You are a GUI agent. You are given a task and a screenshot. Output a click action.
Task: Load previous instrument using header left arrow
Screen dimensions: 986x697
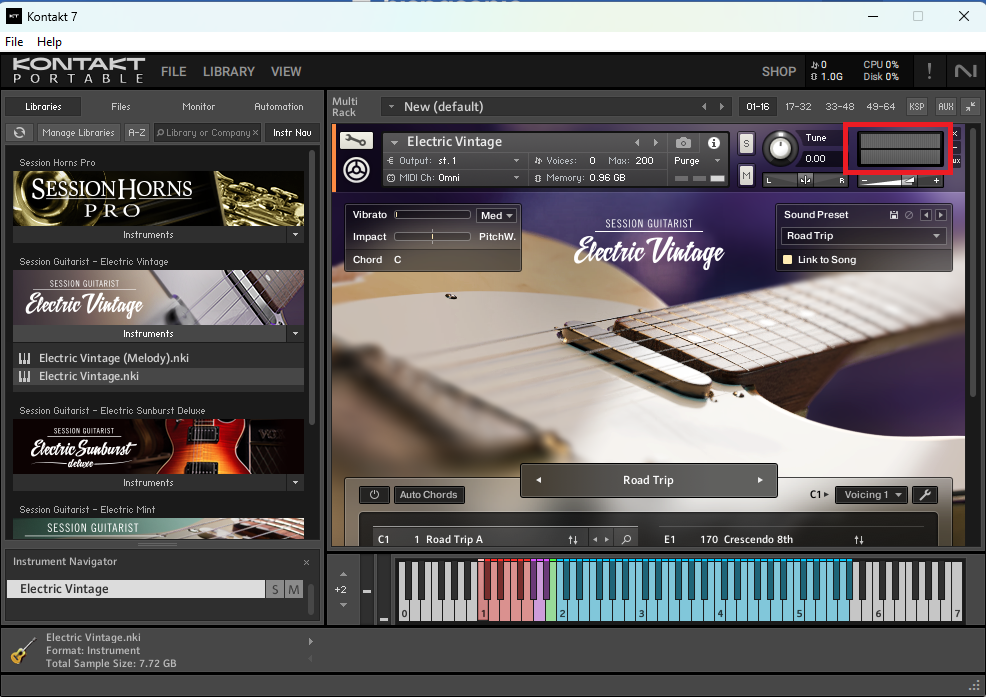coord(637,143)
